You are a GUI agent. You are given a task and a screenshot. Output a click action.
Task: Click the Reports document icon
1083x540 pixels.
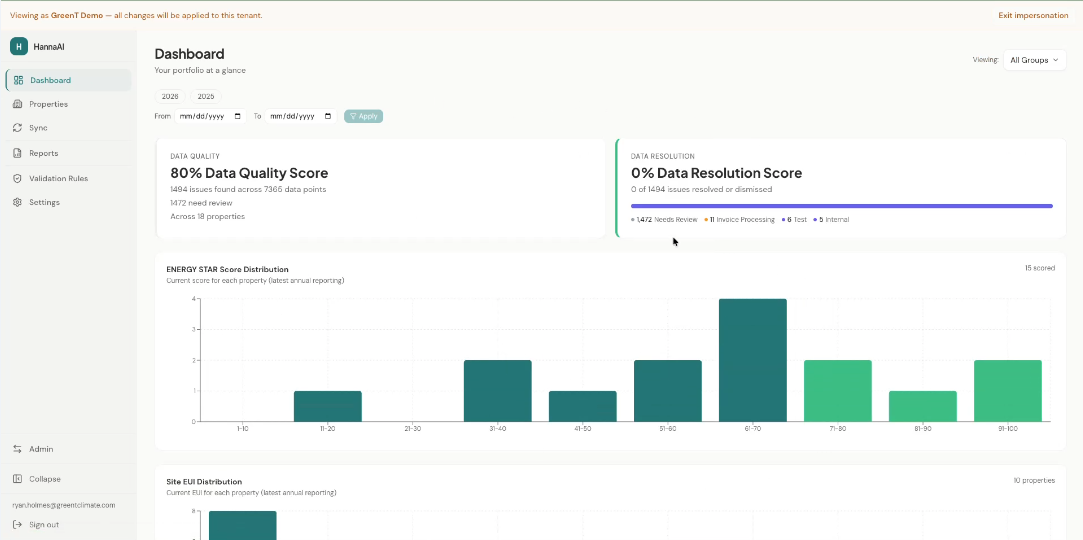click(x=18, y=153)
